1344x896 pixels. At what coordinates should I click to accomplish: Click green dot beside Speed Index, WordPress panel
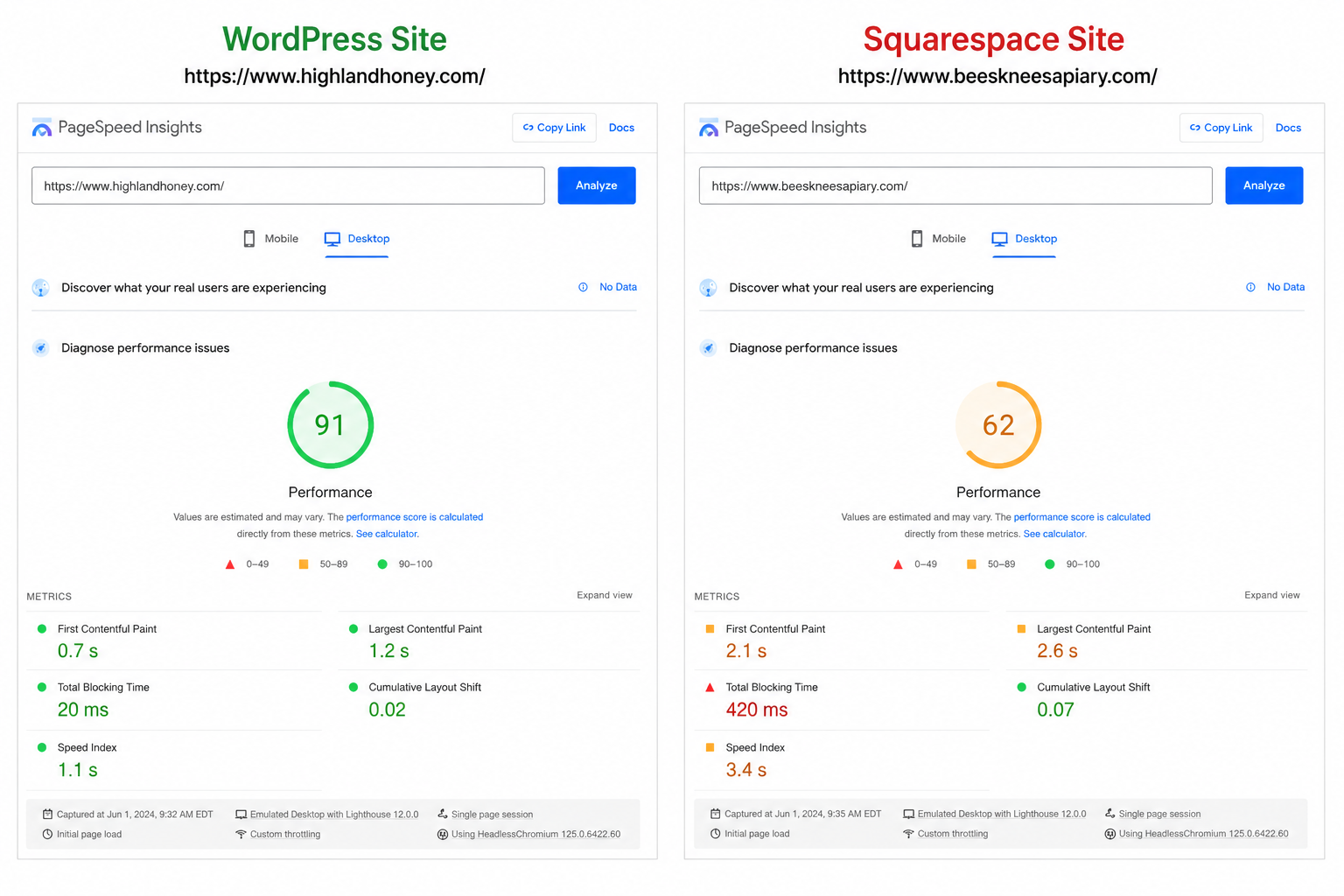42,747
